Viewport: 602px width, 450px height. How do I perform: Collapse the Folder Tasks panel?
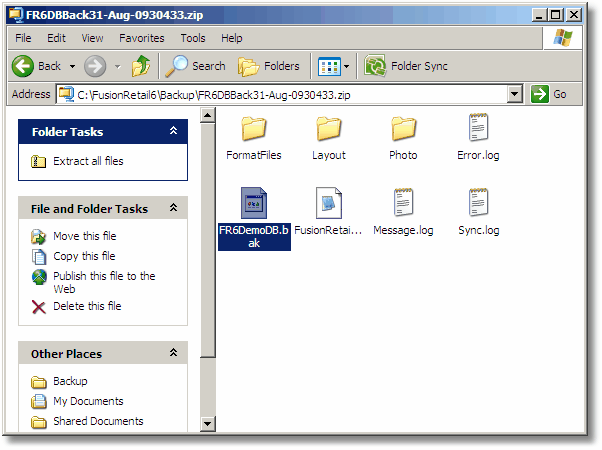click(174, 131)
